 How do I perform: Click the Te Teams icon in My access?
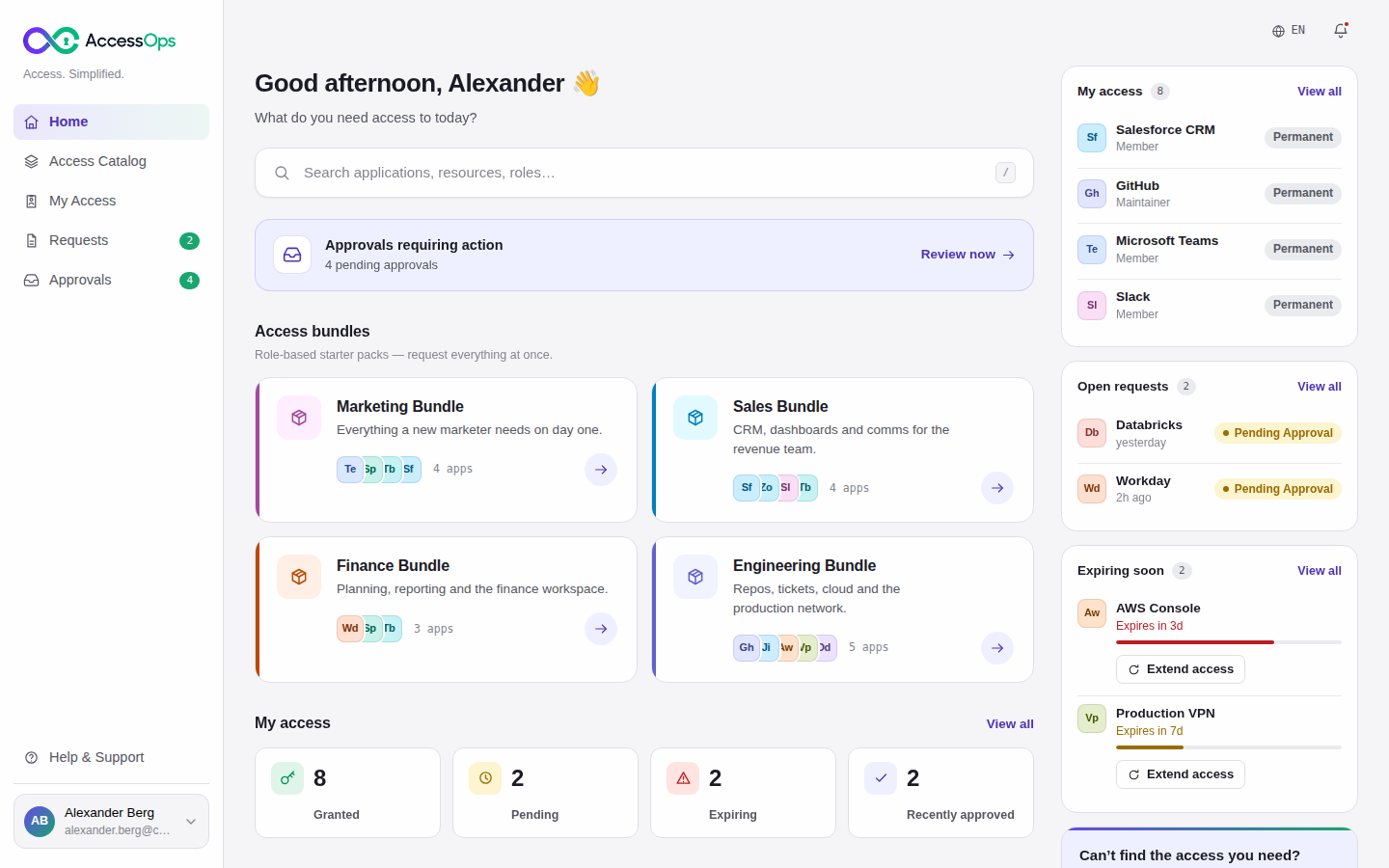(1092, 250)
